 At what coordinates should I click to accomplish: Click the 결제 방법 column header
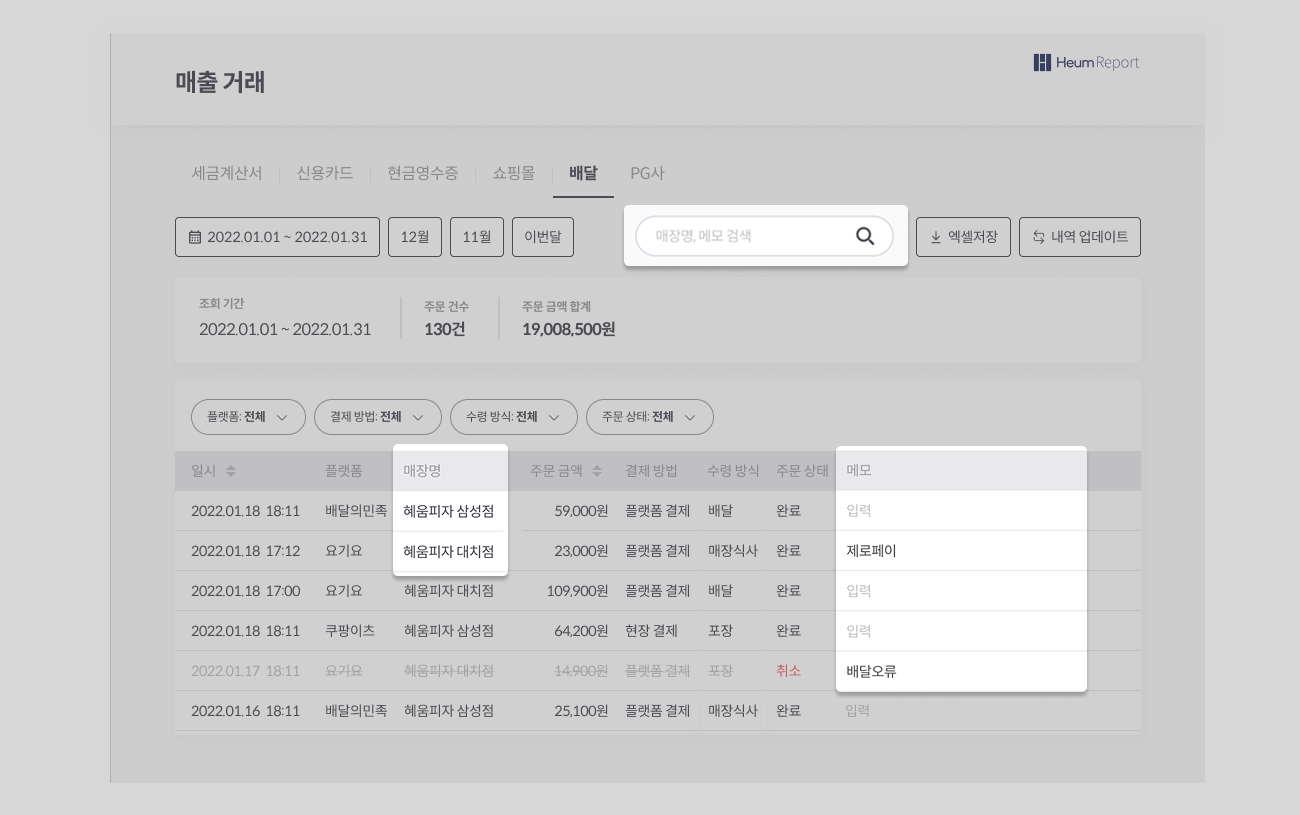[651, 470]
